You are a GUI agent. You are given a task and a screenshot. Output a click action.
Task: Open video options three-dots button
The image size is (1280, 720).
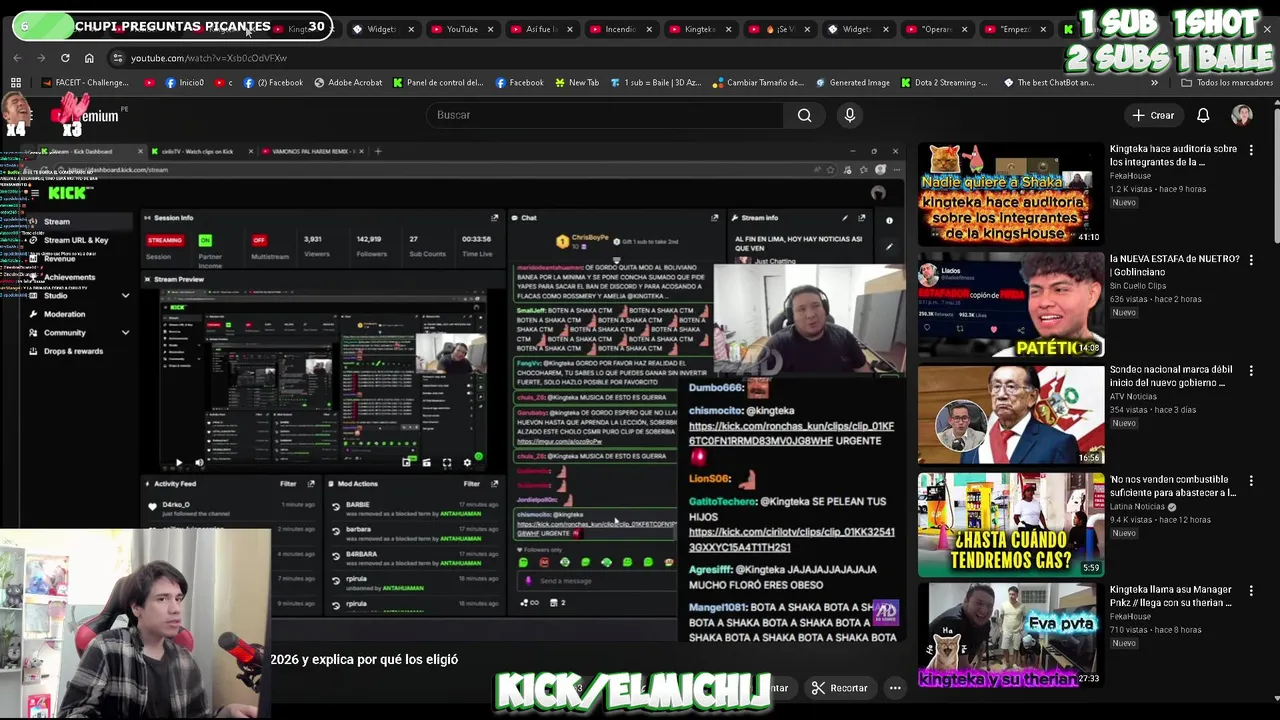(x=895, y=688)
